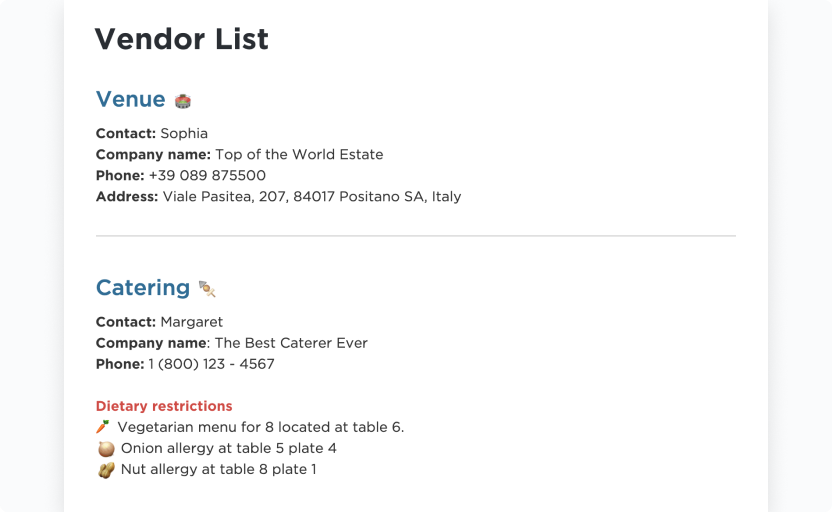This screenshot has height=512, width=832.
Task: Click catering contact name Margaret
Action: click(191, 322)
